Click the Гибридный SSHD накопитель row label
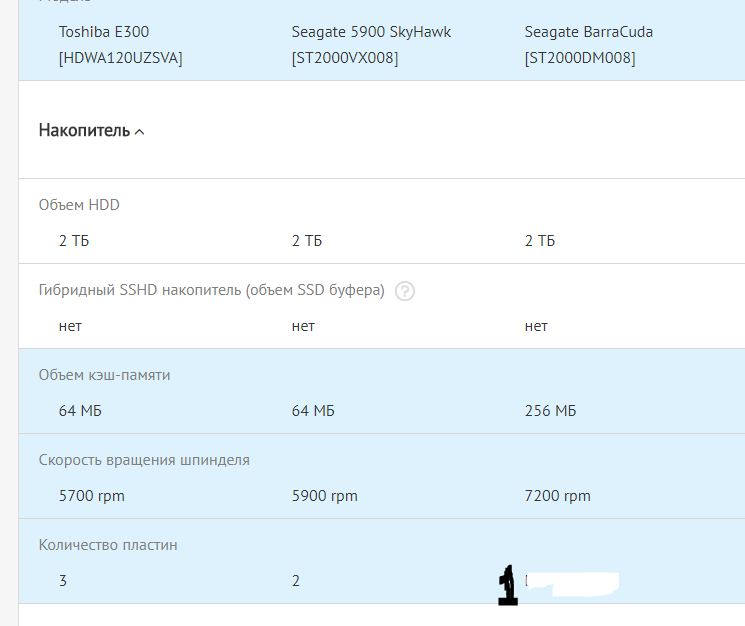 [211, 290]
